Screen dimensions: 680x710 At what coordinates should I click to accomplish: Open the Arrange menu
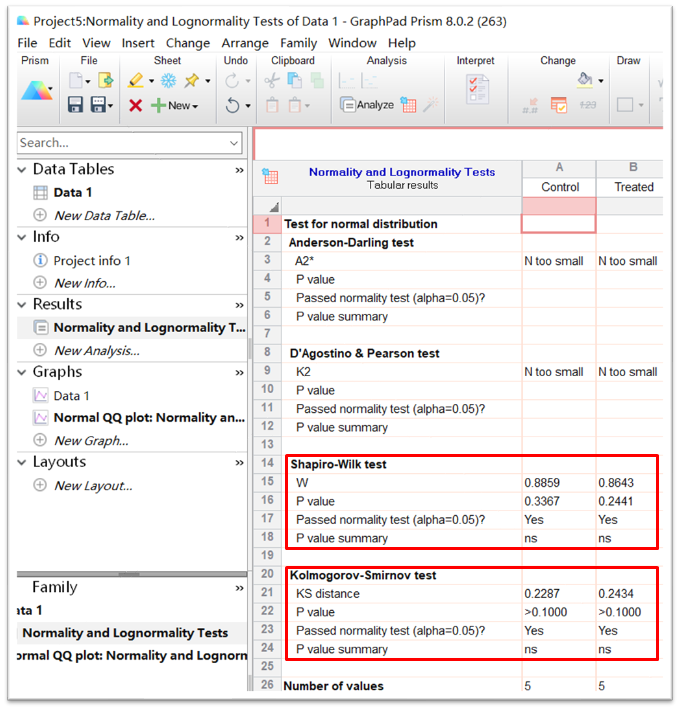[245, 43]
